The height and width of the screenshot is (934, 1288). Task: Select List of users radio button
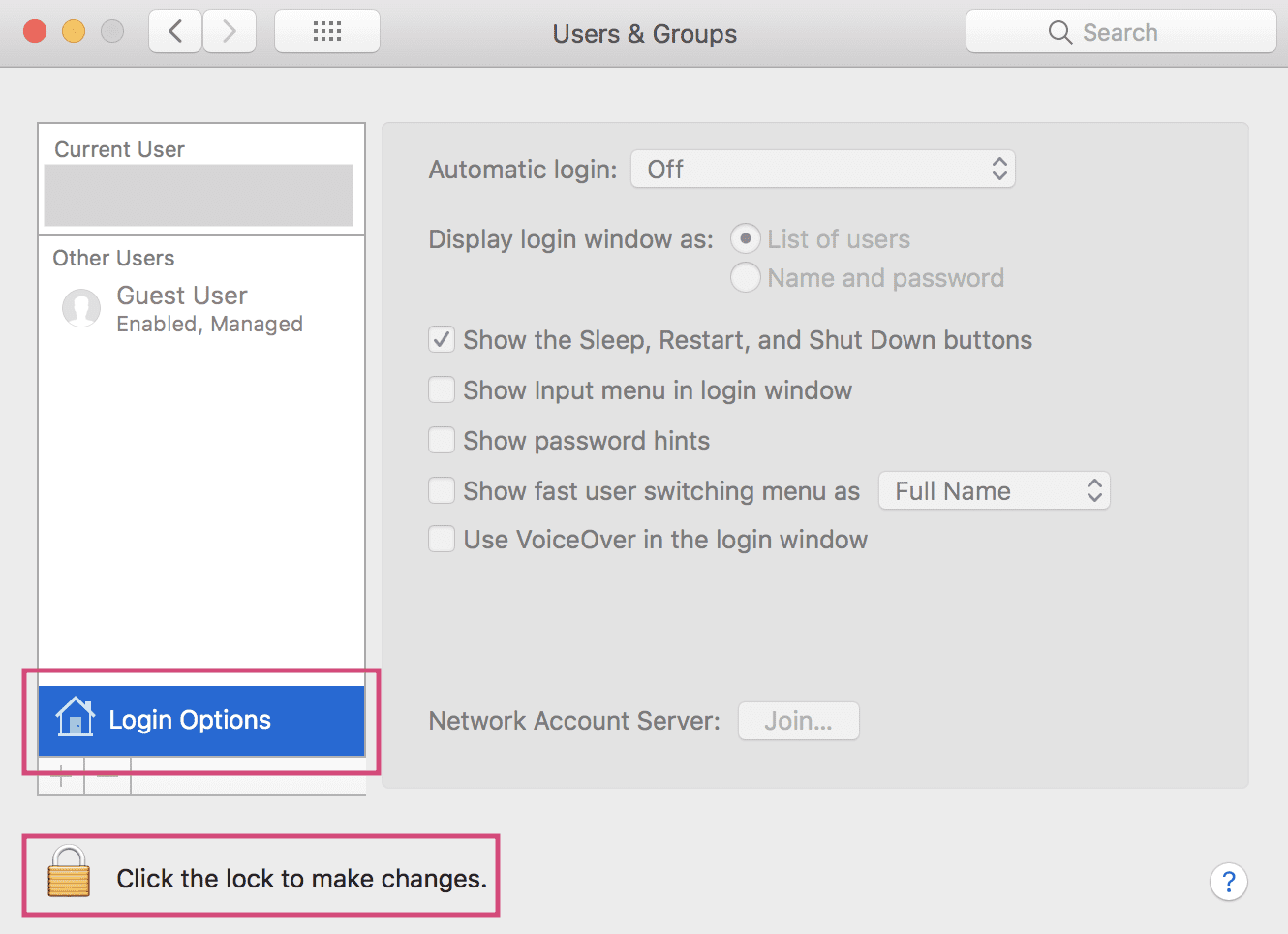point(745,239)
